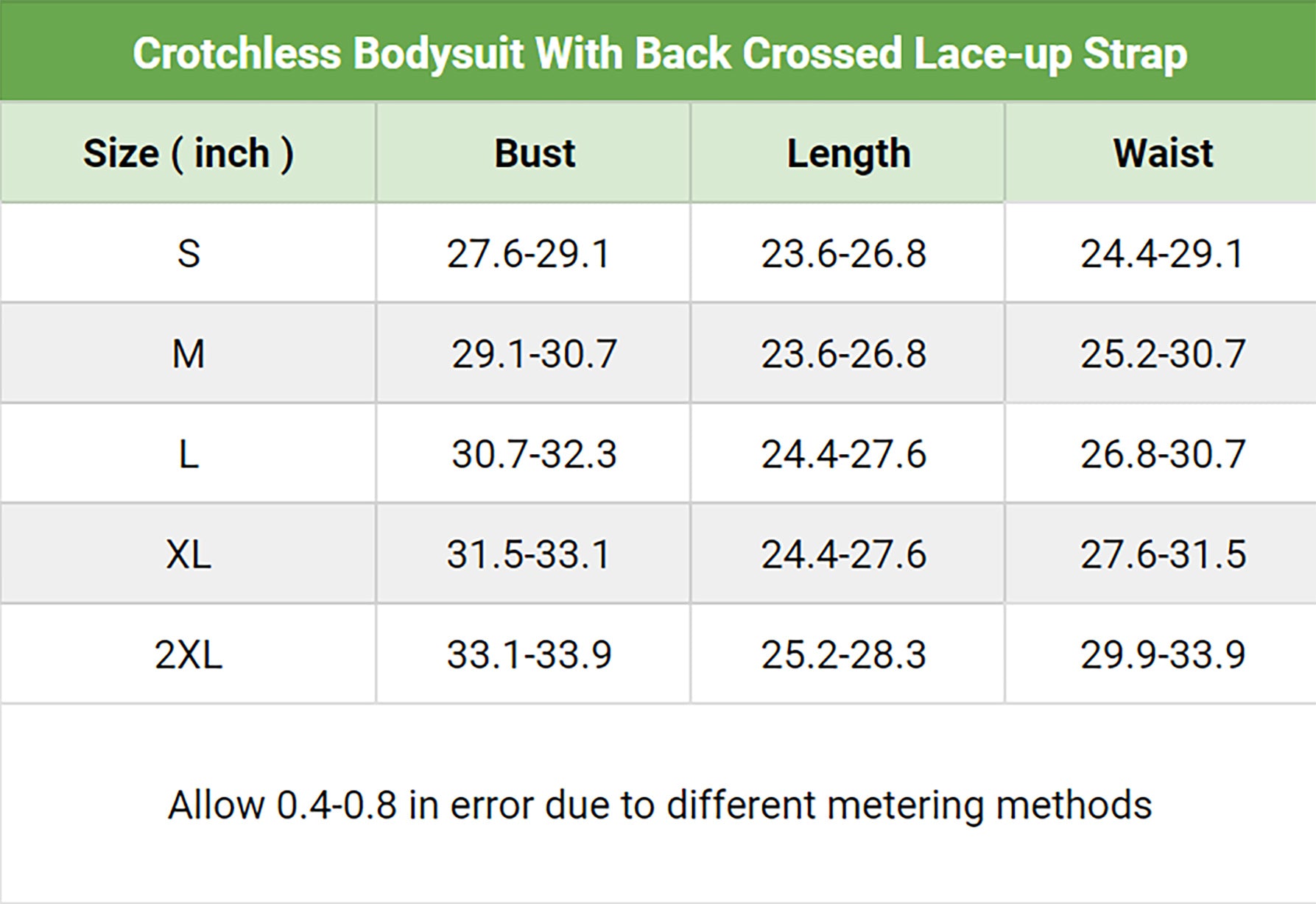Click the chart title about the Crotchless Bodysuit
This screenshot has width=1316, height=904.
[659, 54]
